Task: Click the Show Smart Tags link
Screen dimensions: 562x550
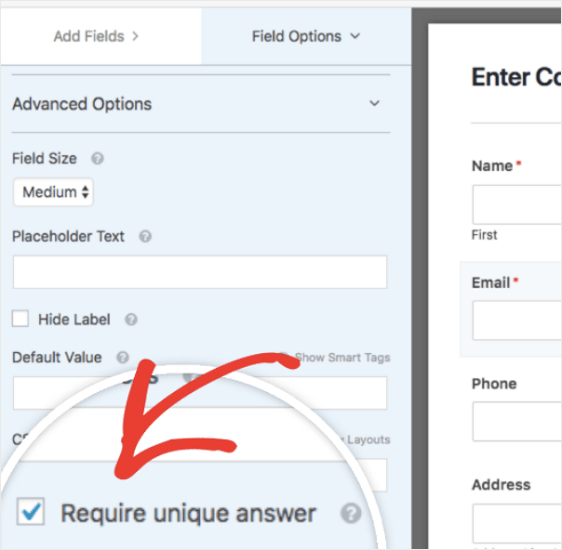Action: coord(342,358)
